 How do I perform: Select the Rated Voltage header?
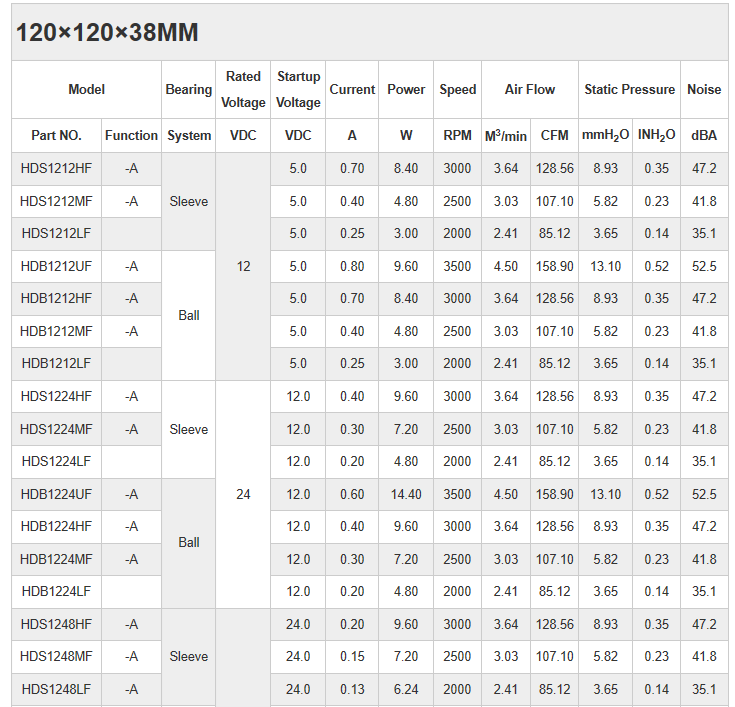click(243, 90)
